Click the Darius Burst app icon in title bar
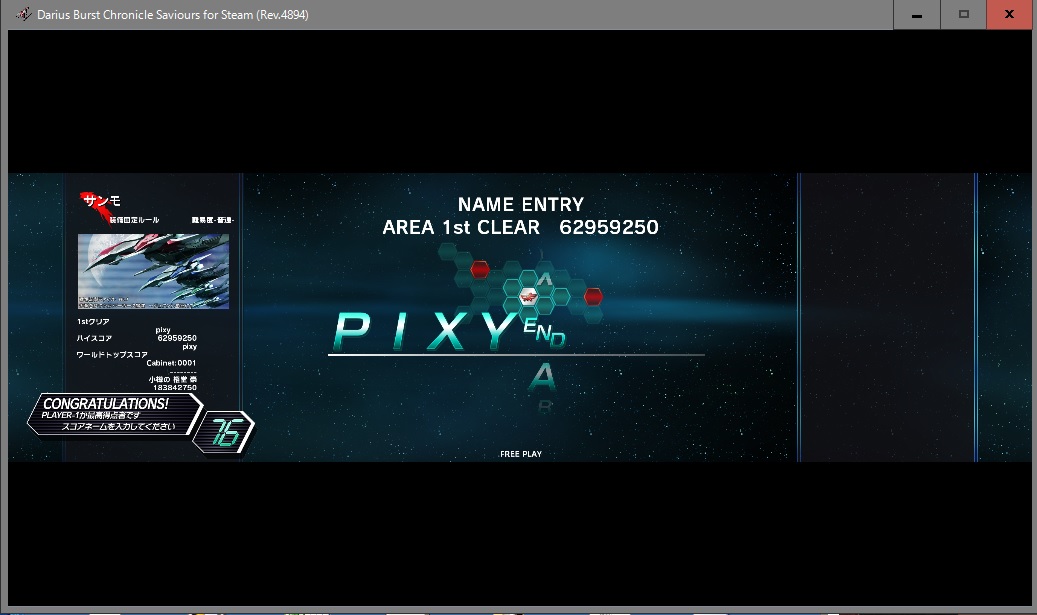Screen dimensions: 1037x615 [23, 14]
